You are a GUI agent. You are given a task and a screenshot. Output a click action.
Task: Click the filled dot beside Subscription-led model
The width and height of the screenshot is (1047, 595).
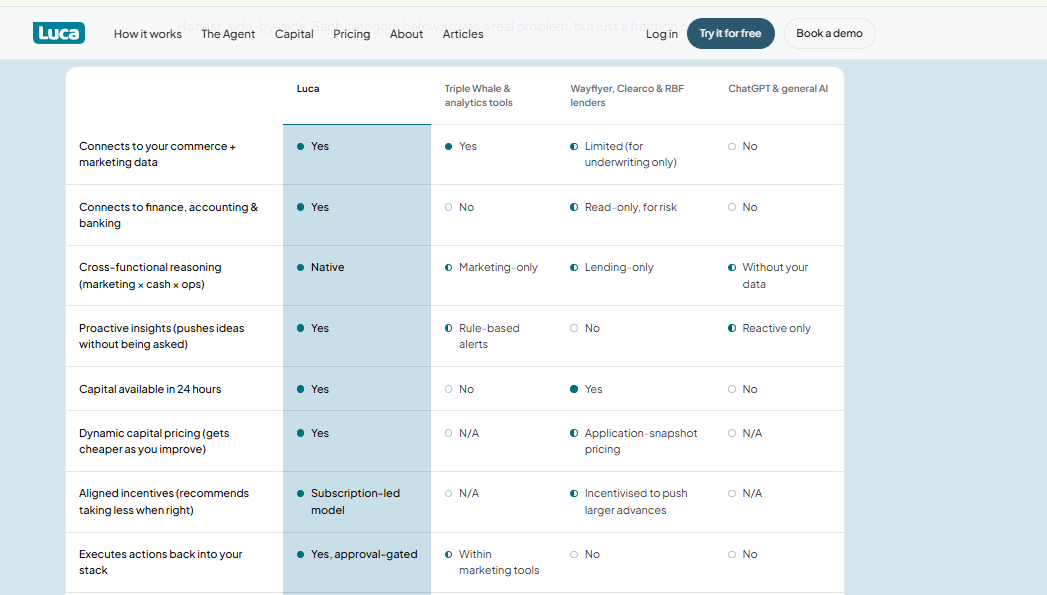(300, 493)
